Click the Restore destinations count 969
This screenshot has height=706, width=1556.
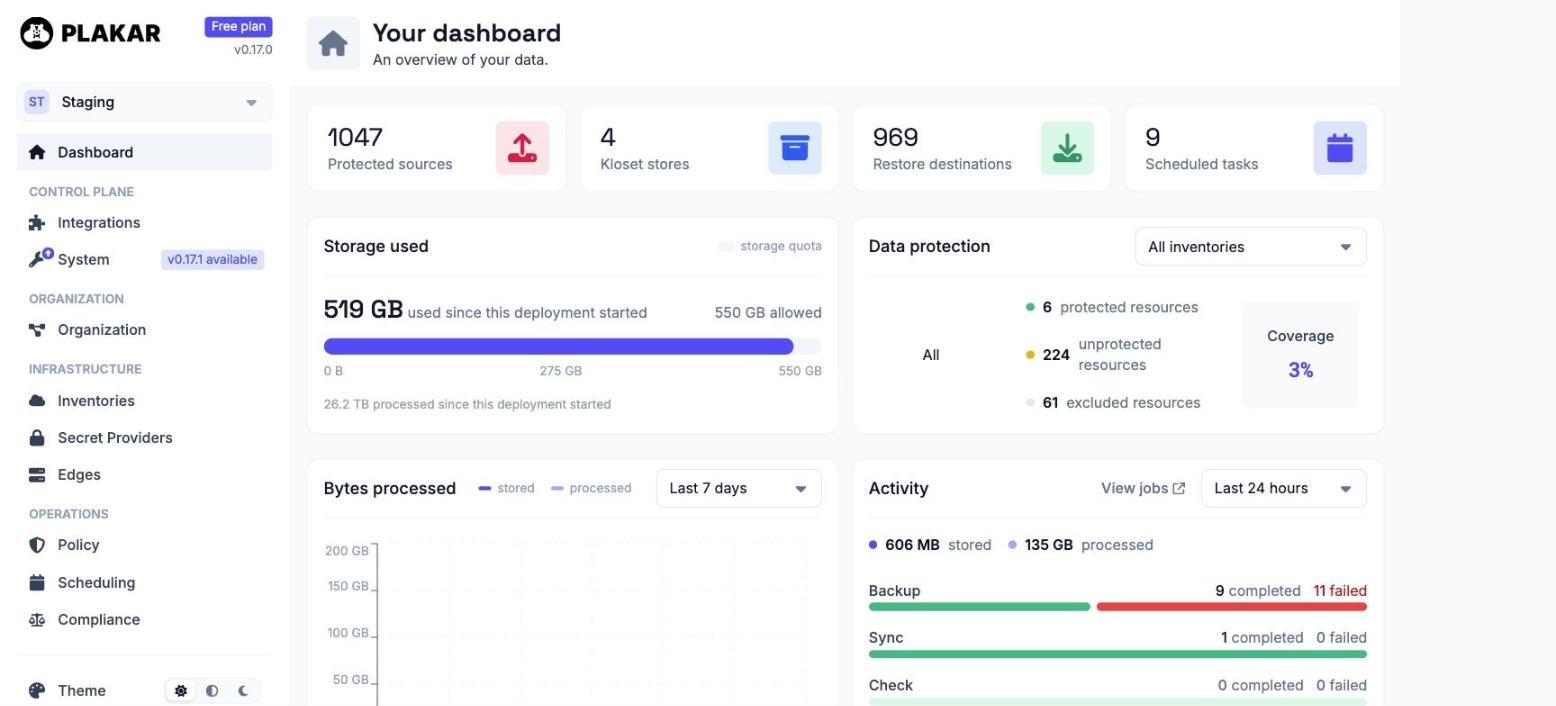click(895, 137)
